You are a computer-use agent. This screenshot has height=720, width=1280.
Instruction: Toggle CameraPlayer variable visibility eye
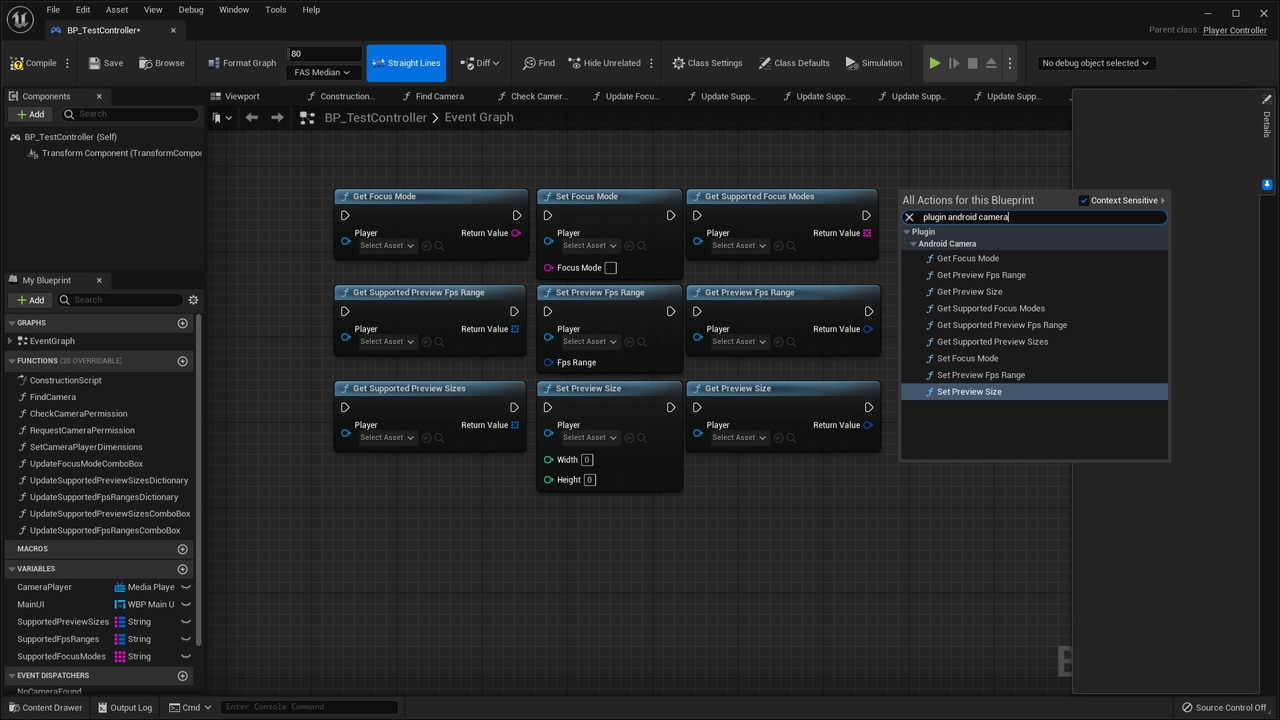(185, 587)
